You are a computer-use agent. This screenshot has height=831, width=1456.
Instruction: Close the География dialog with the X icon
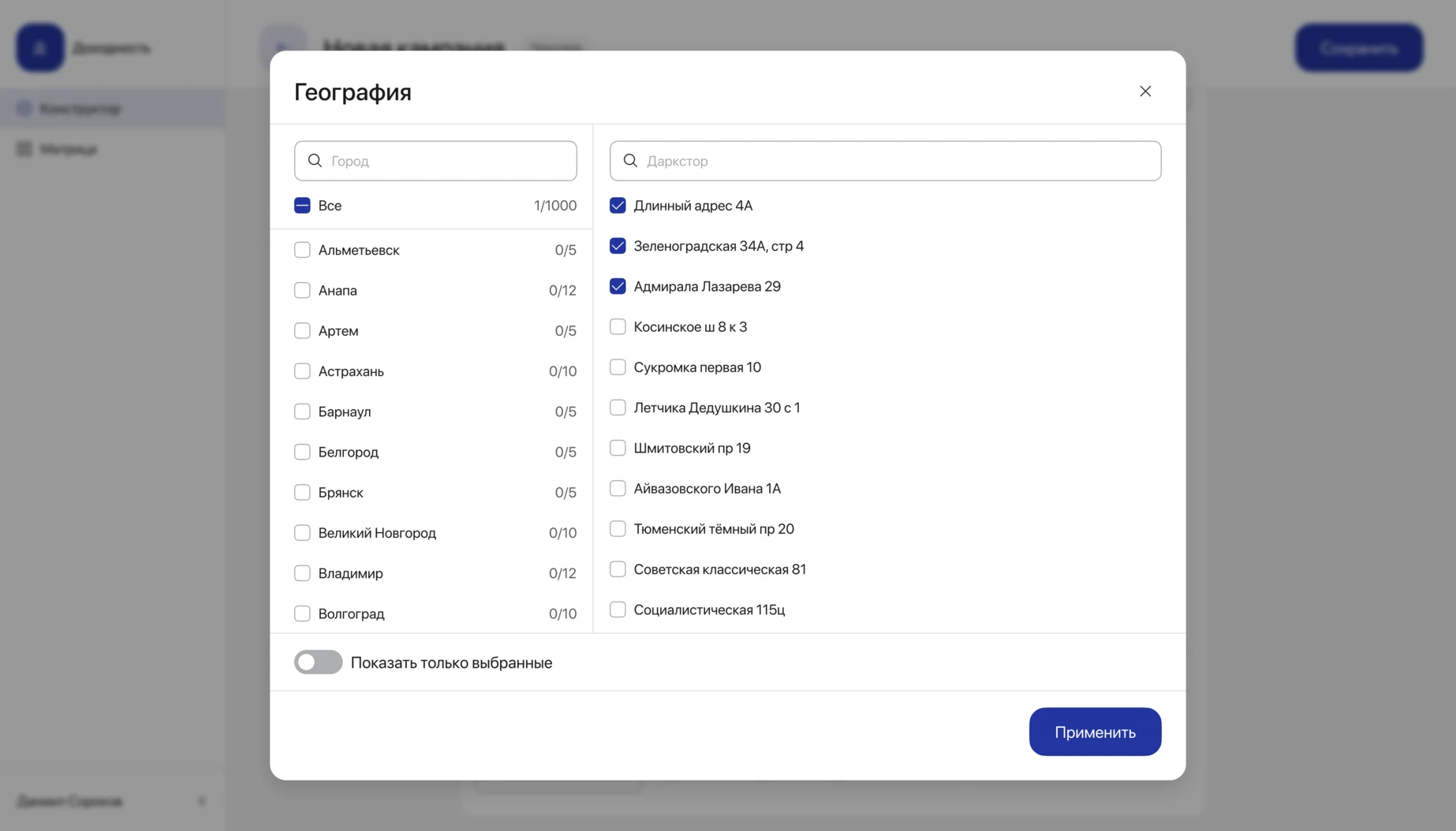(x=1145, y=91)
